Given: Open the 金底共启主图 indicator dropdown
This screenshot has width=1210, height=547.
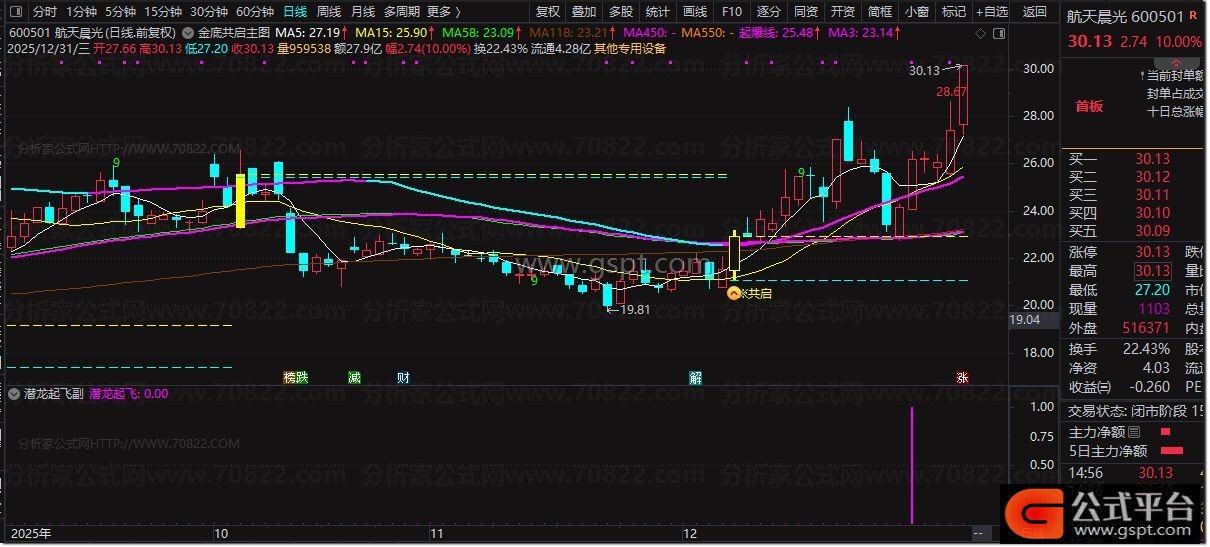Looking at the screenshot, I should (x=190, y=32).
